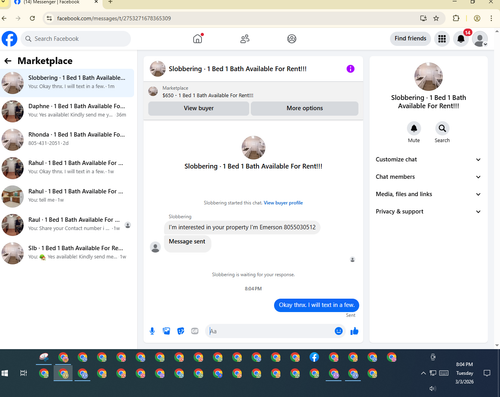Image resolution: width=500 pixels, height=397 pixels.
Task: Open the notifications bell with 14 badge
Action: pyautogui.click(x=461, y=39)
